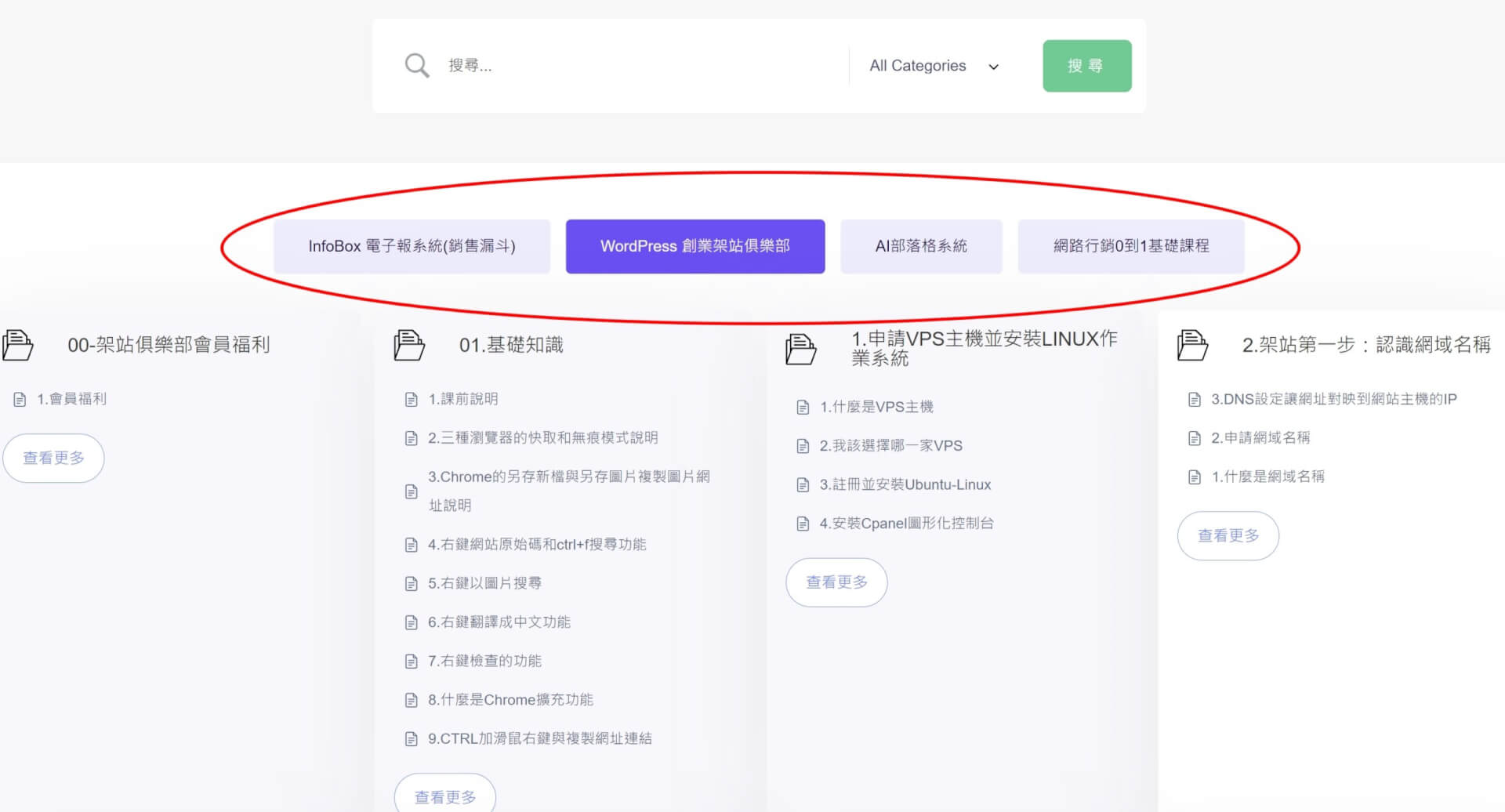The image size is (1505, 812).
Task: Click document icon next to 7.右鍵檢查的功能
Action: click(x=411, y=662)
